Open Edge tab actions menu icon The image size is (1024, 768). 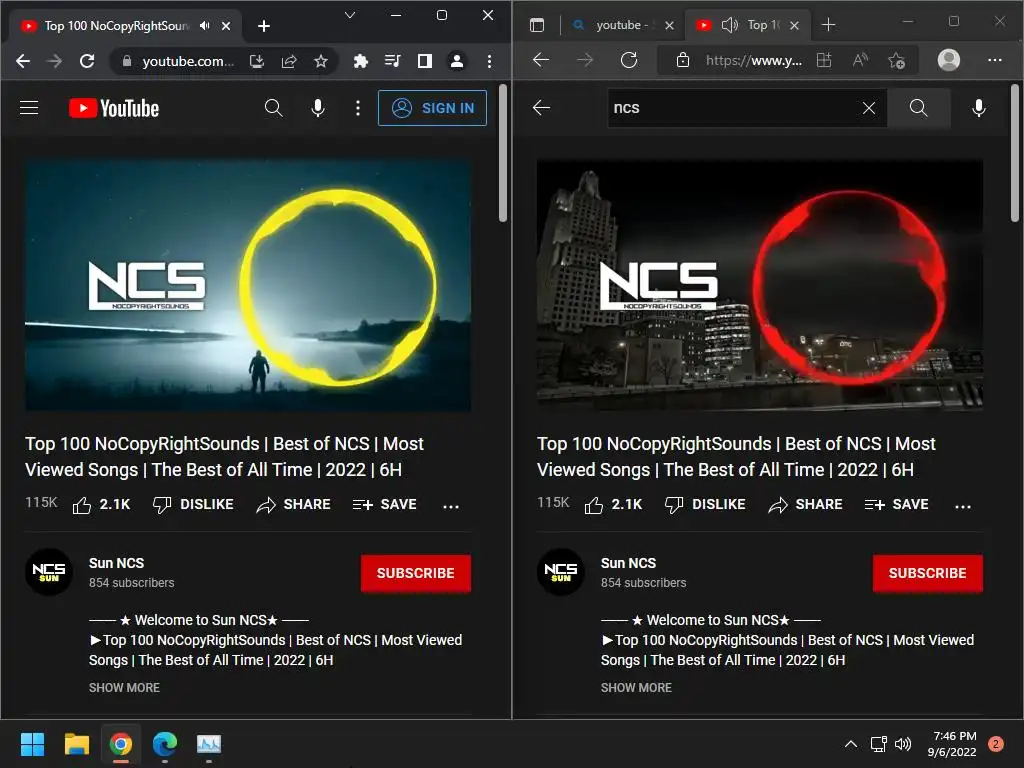[537, 25]
